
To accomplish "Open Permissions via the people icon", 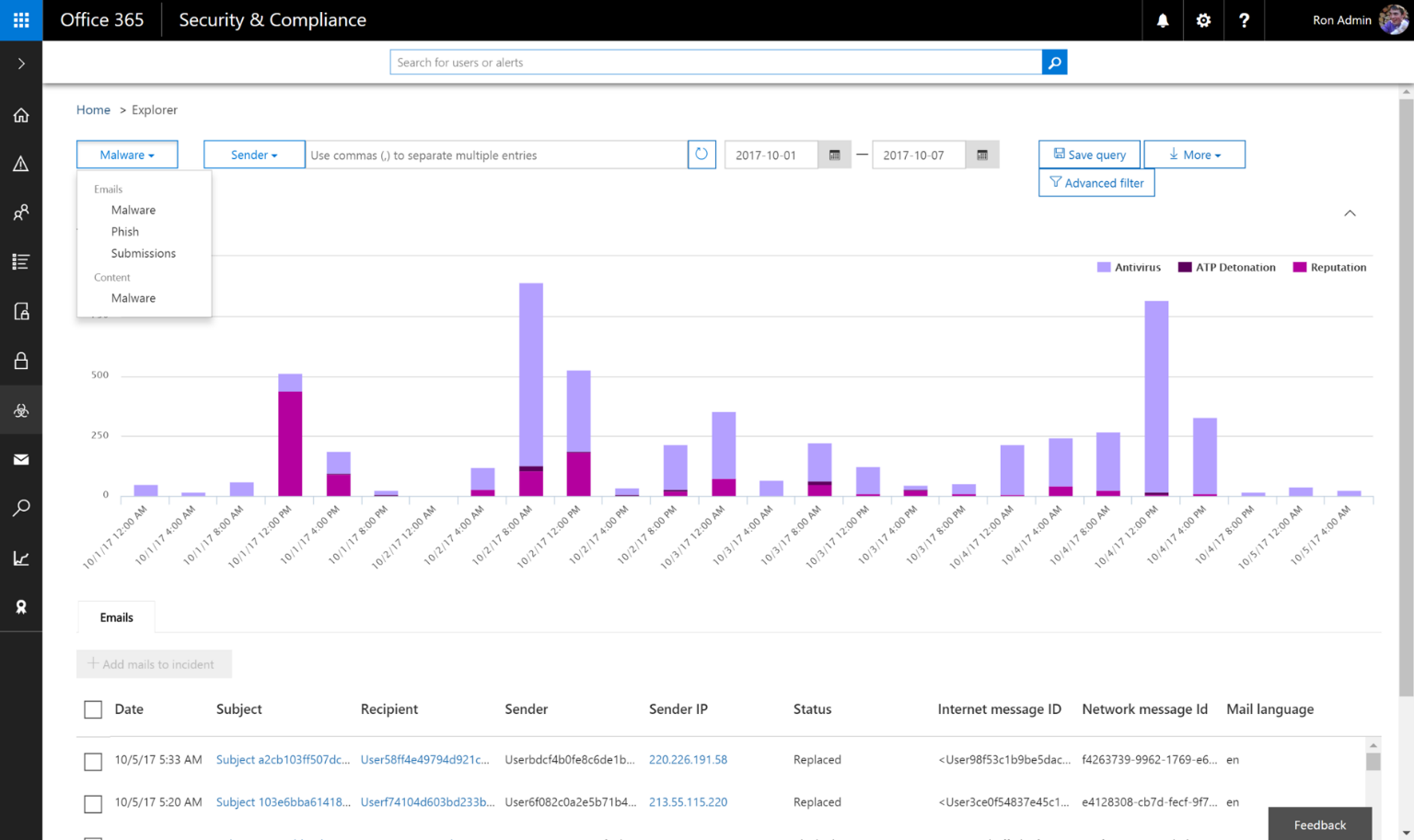I will click(x=20, y=212).
